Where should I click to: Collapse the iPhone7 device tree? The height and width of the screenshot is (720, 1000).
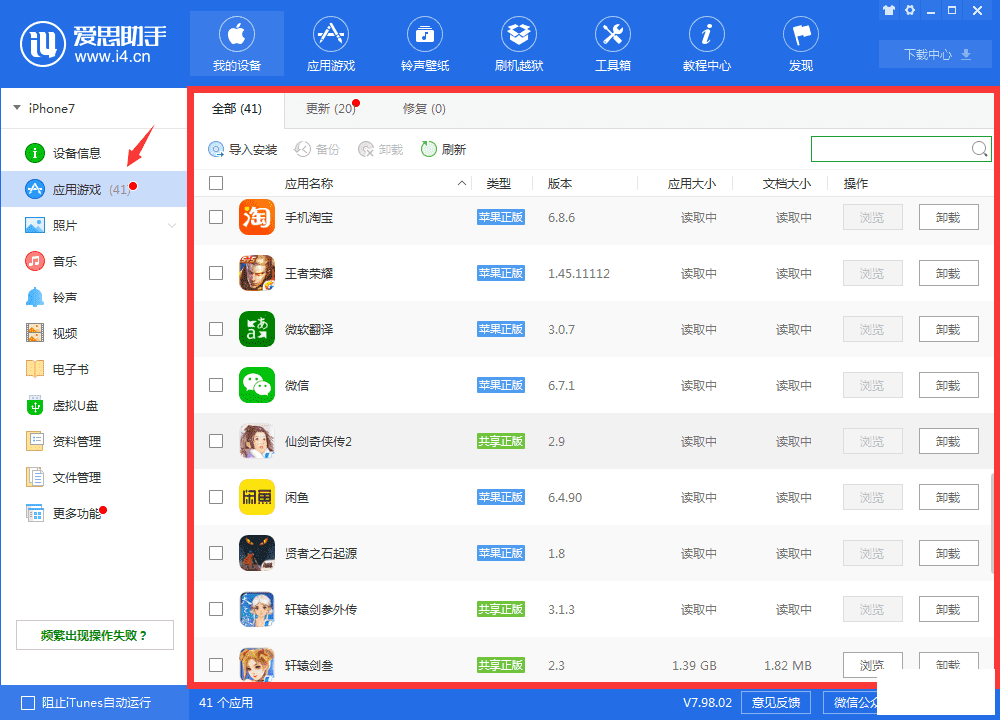coord(17,108)
